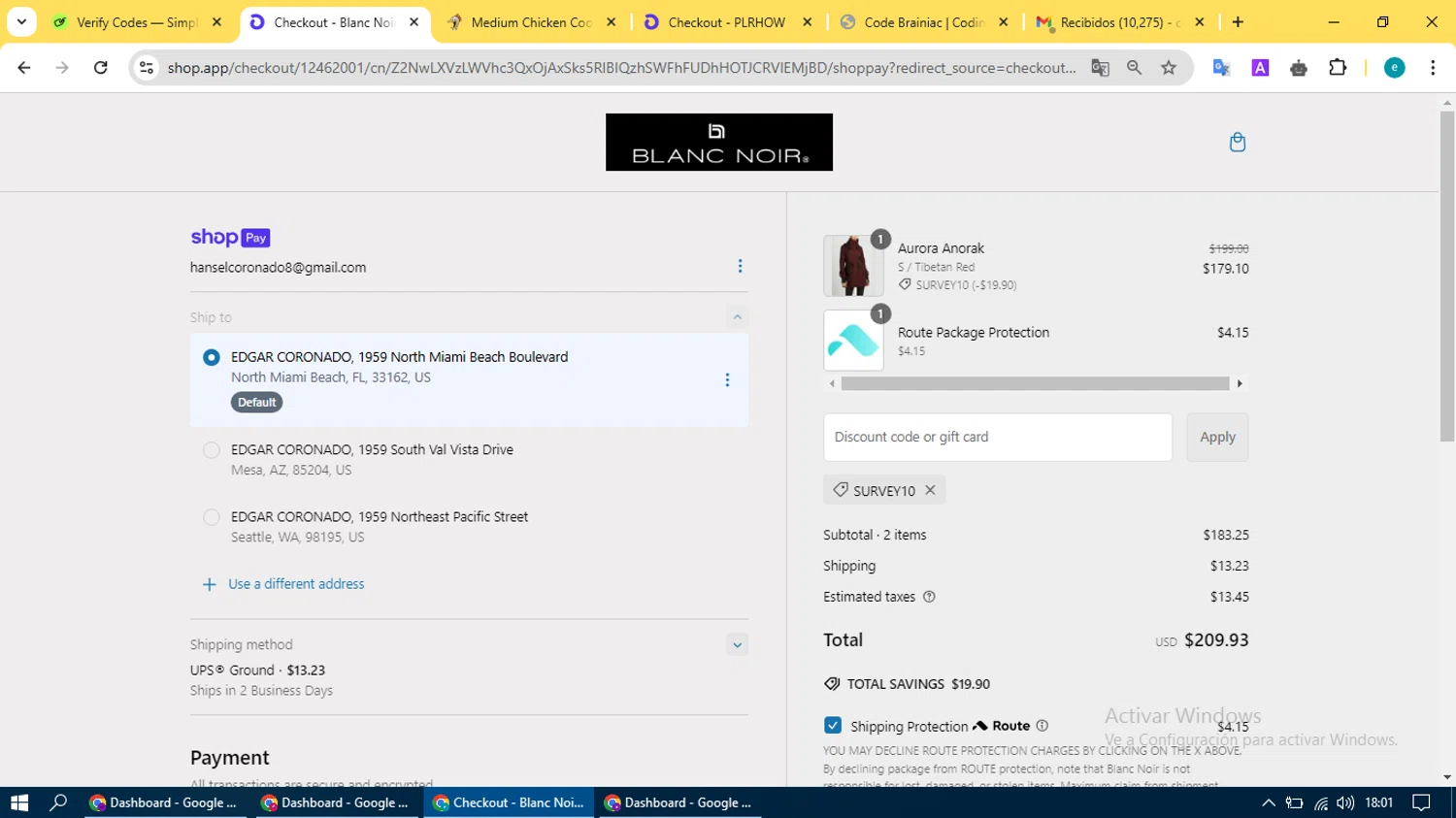The height and width of the screenshot is (818, 1456).
Task: Click the taskbar clock showing 18:01
Action: 1378,802
